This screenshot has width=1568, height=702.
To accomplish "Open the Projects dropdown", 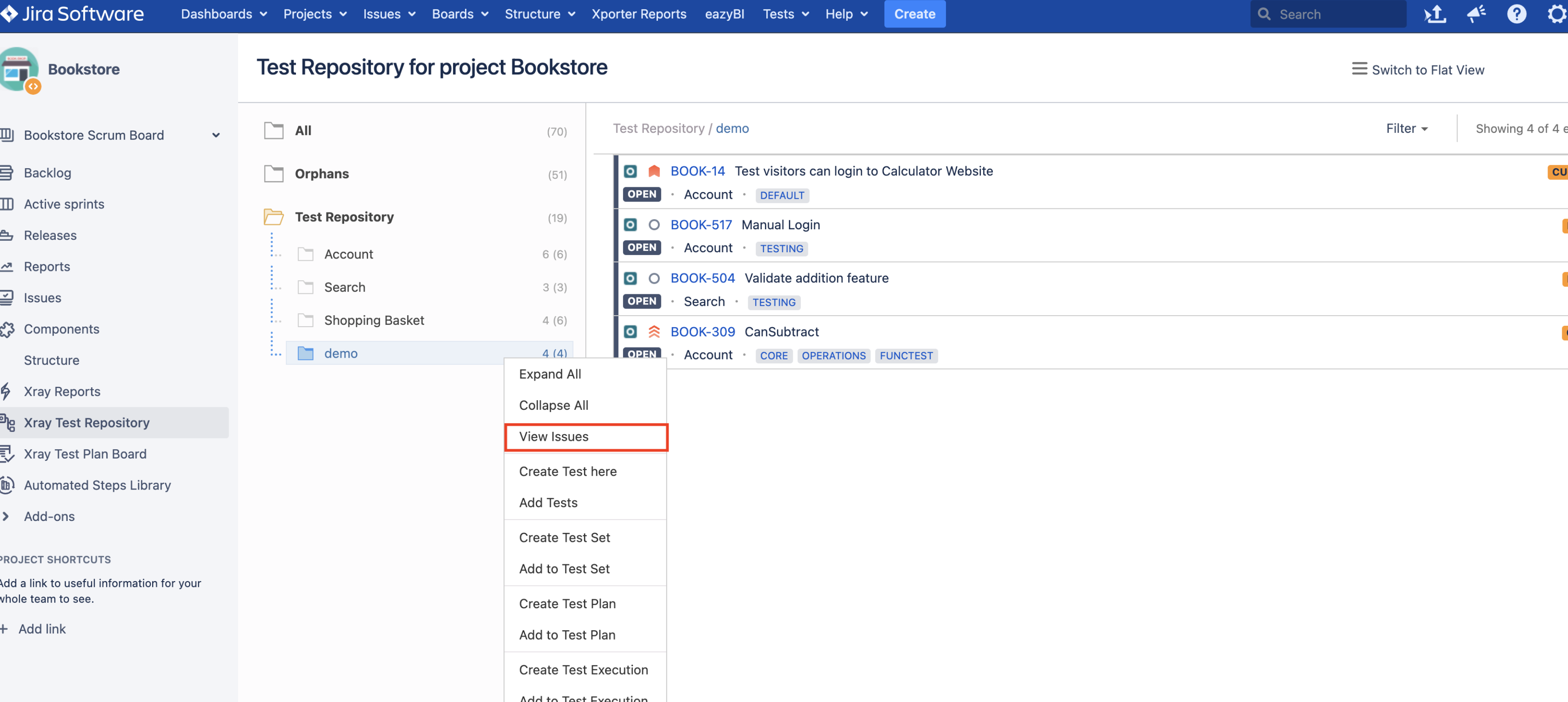I will click(315, 13).
